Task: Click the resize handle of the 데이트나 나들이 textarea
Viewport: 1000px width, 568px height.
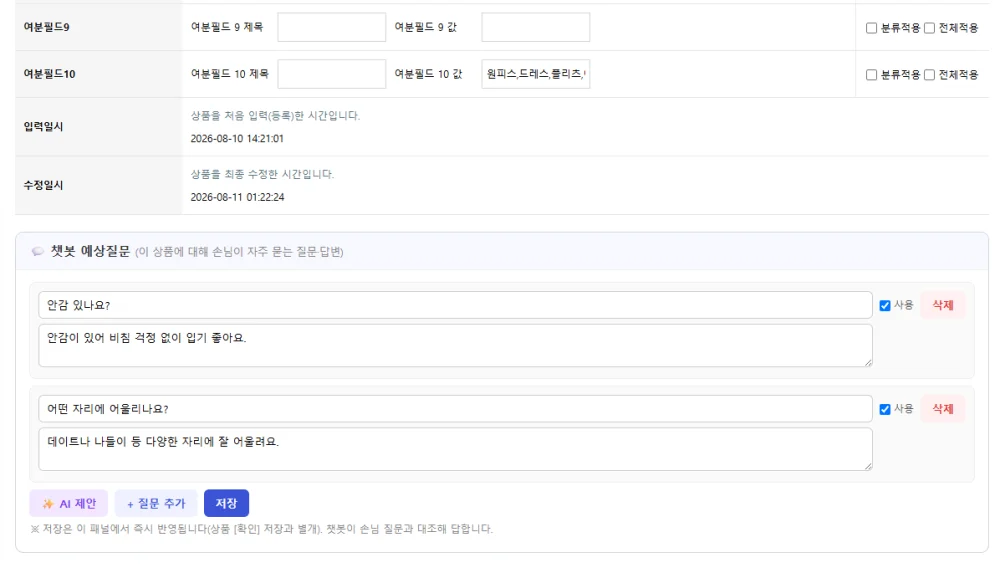Action: [868, 467]
